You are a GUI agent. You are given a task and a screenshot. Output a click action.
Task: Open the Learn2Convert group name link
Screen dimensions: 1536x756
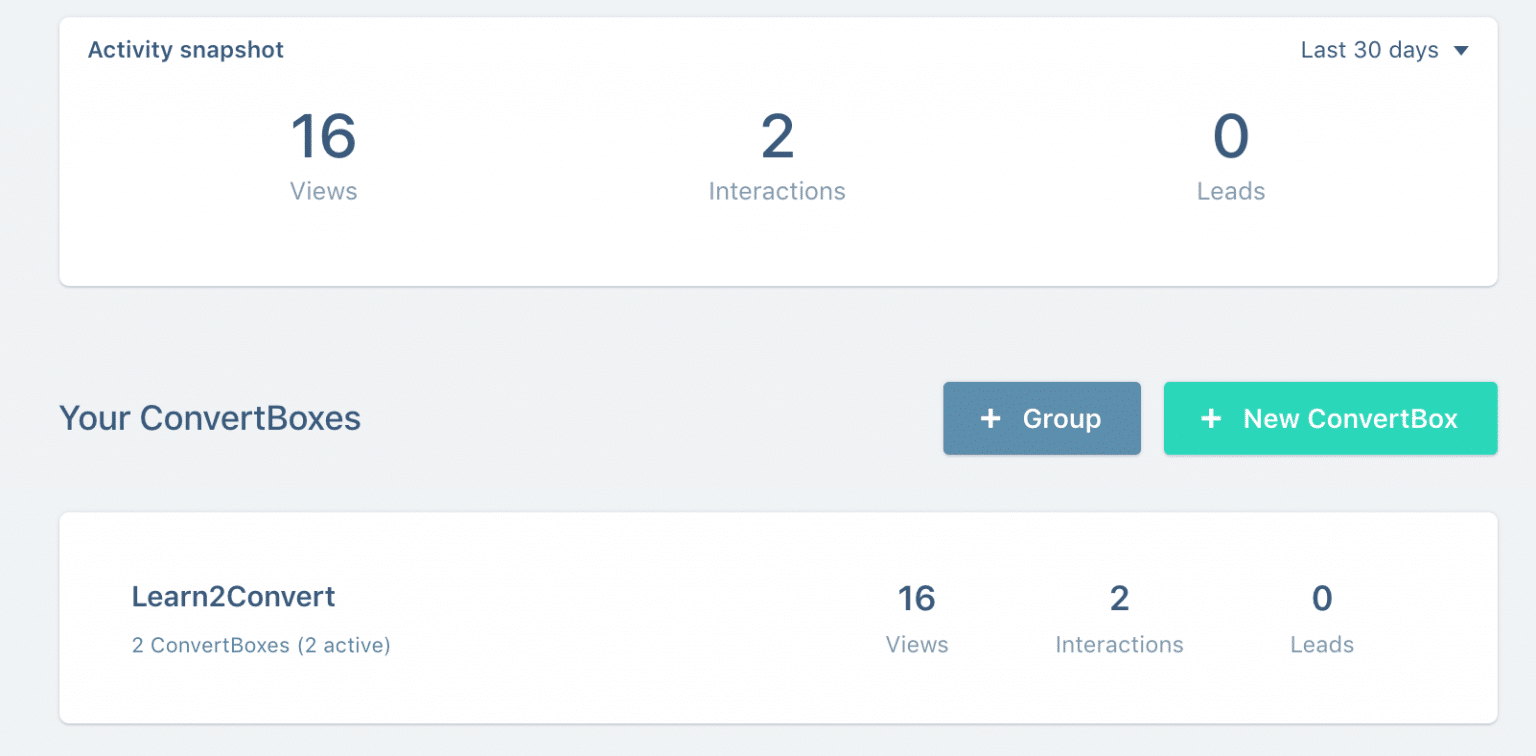coord(234,596)
